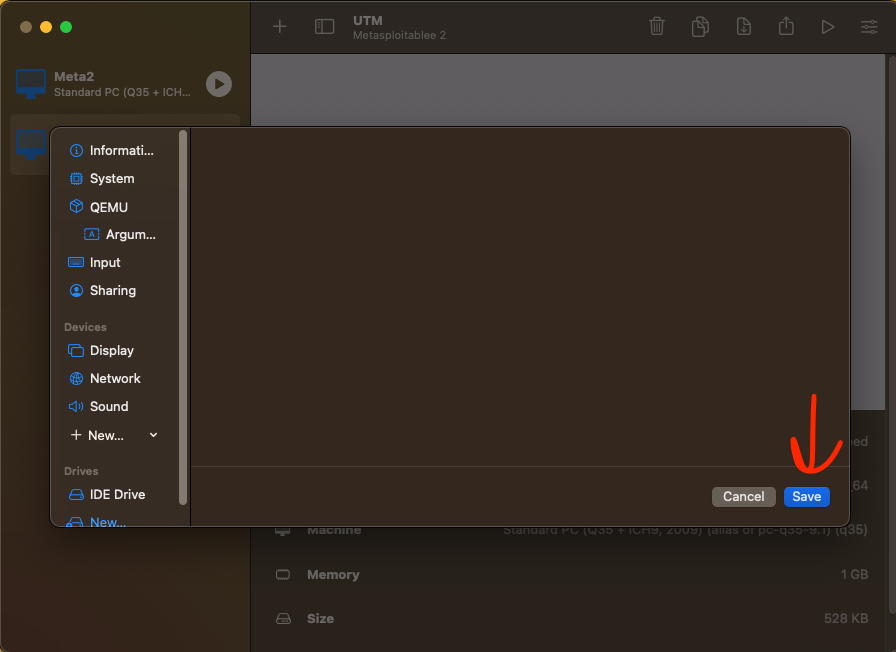Select second virtual machine monitor icon
This screenshot has width=896, height=652.
click(31, 144)
